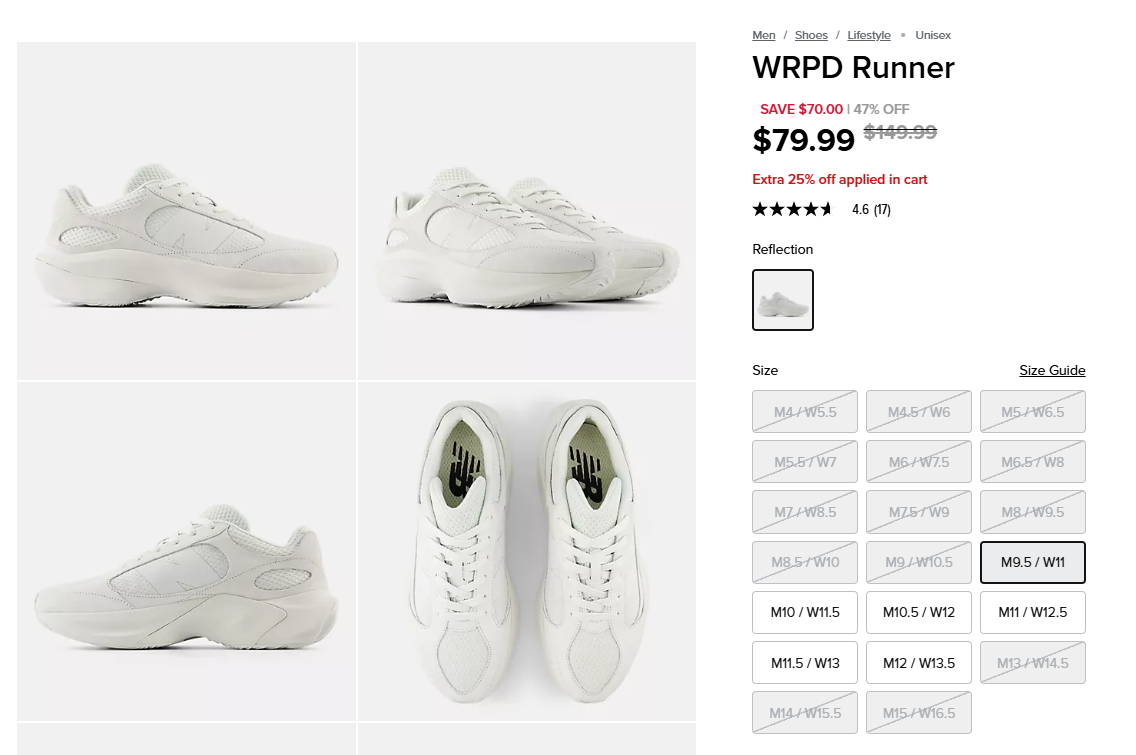View the 17 reviews count

click(882, 210)
